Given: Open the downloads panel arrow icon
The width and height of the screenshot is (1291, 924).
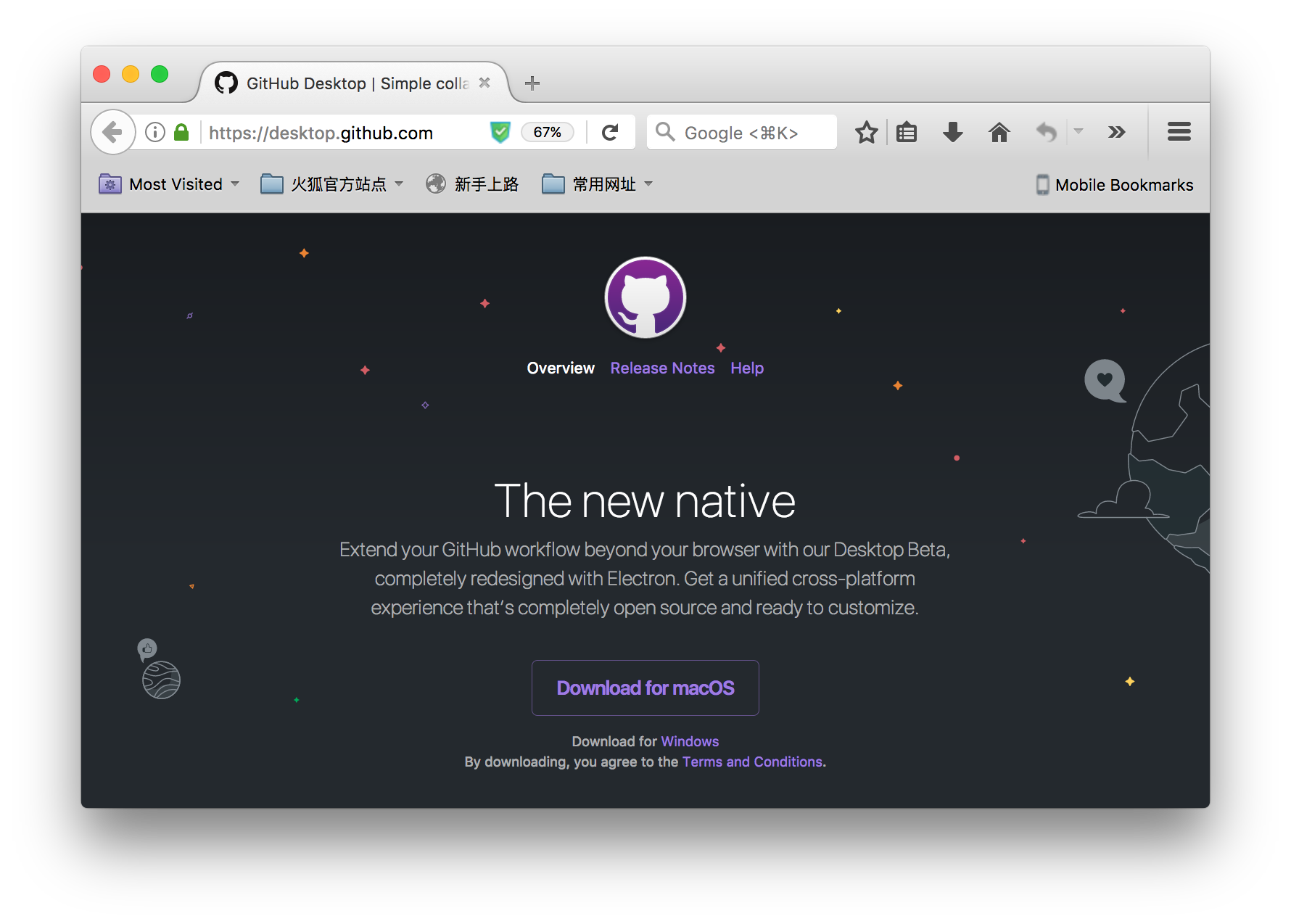Looking at the screenshot, I should [x=953, y=133].
